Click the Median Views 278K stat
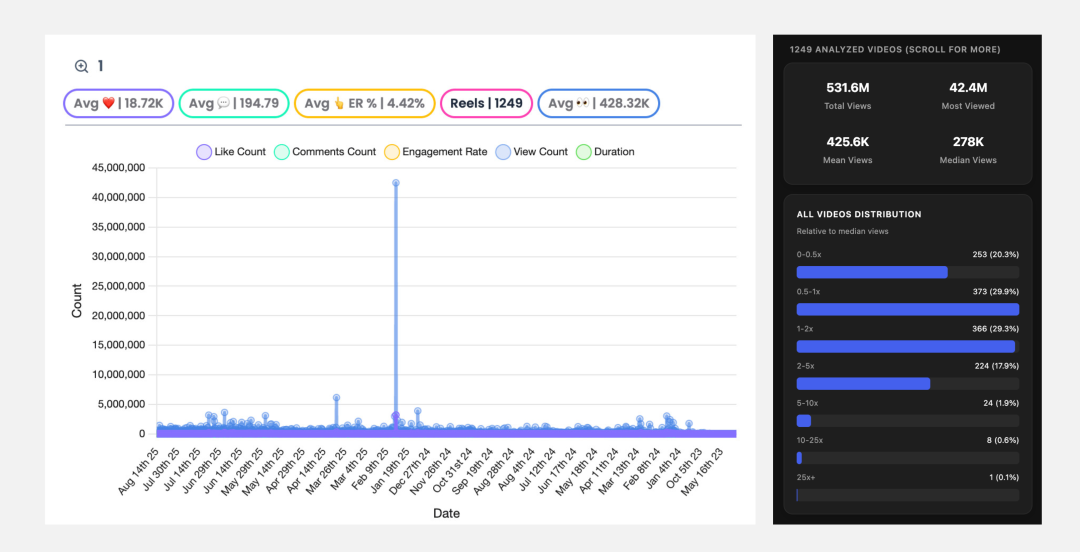The image size is (1080, 552). (968, 149)
